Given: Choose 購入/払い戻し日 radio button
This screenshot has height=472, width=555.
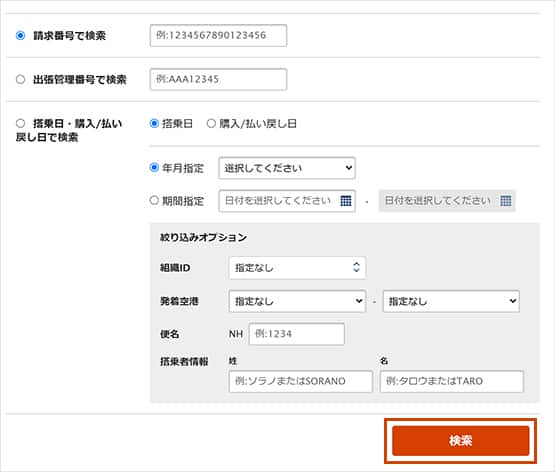Looking at the screenshot, I should coord(211,123).
